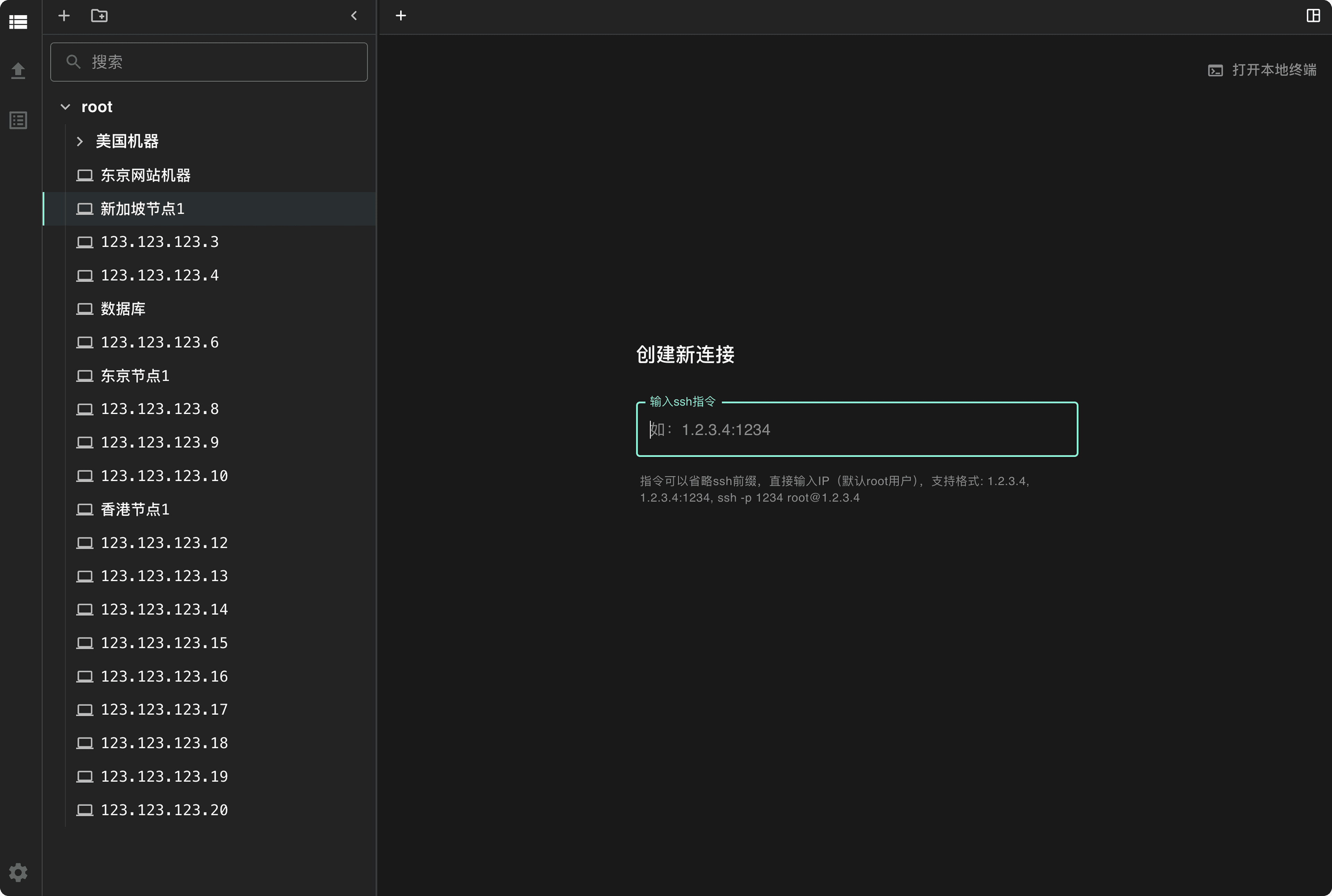The width and height of the screenshot is (1332, 896).
Task: Click computer icon for 数据库
Action: 85,309
